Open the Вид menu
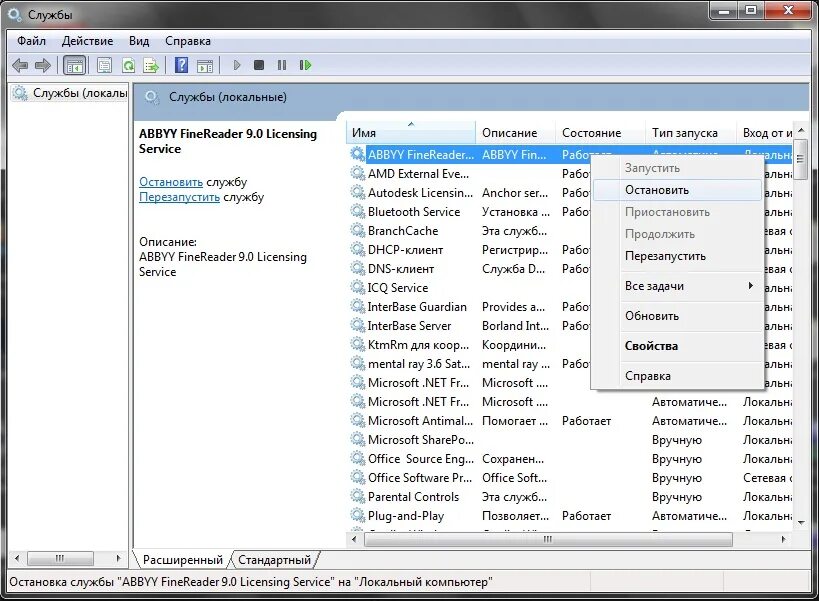The width and height of the screenshot is (819, 601). pos(139,41)
